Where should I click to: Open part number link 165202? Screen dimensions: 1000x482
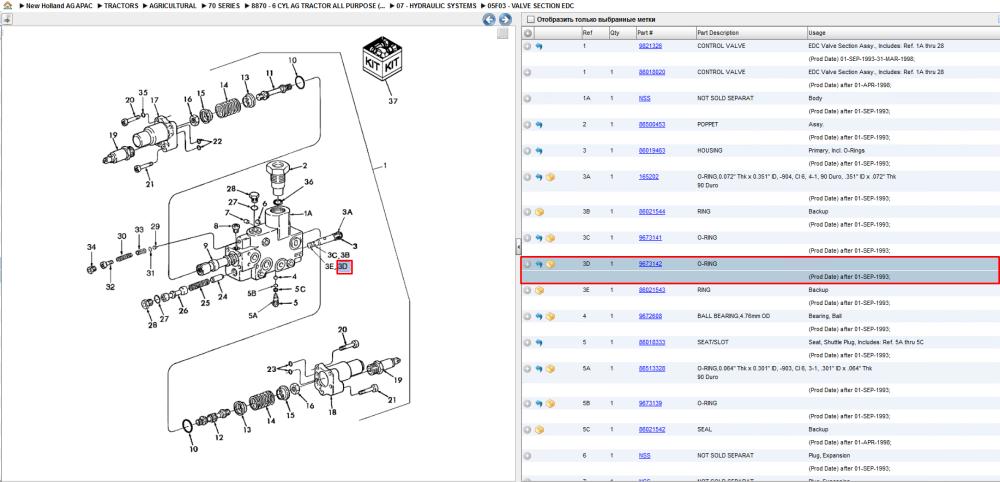(649, 177)
